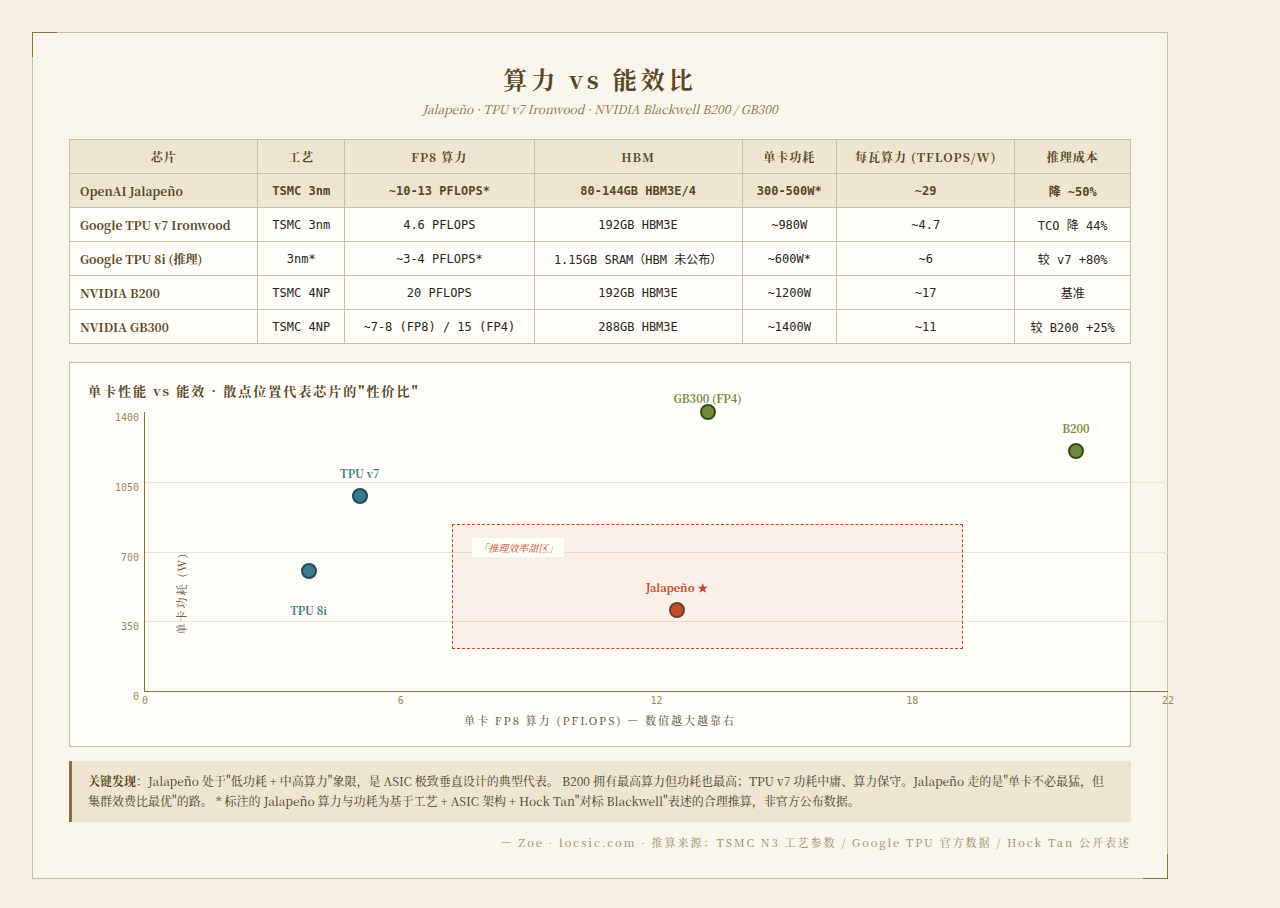Click the B200 green data point
This screenshot has width=1280, height=908.
tap(1076, 451)
